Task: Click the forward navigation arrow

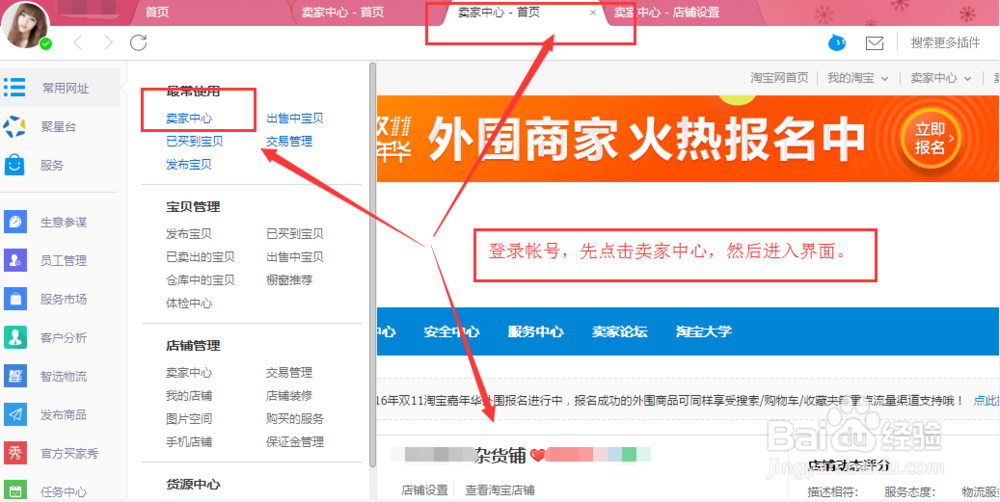Action: [108, 43]
